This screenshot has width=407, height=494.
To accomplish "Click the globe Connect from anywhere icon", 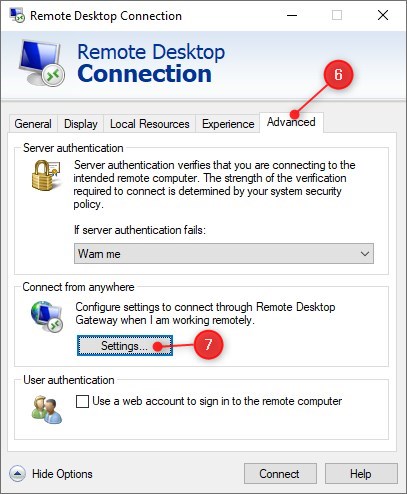I will [x=47, y=317].
